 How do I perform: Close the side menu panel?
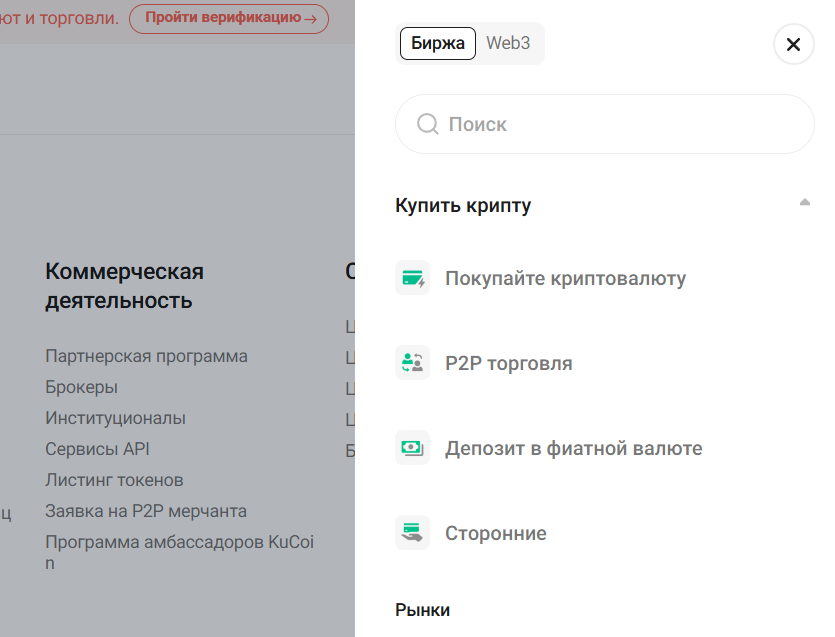[x=793, y=44]
